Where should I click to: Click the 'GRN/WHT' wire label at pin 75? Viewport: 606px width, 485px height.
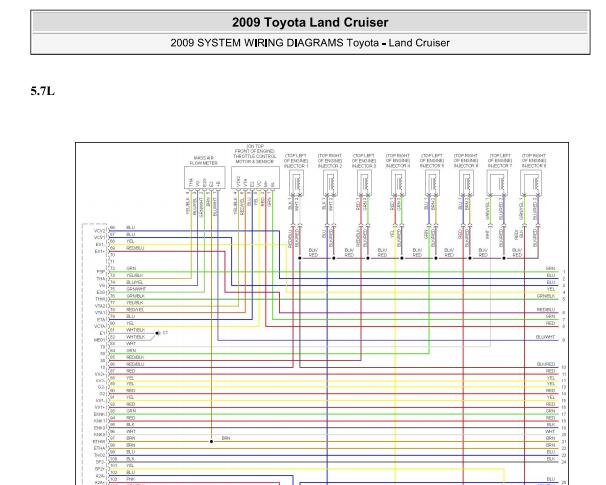tap(136, 289)
